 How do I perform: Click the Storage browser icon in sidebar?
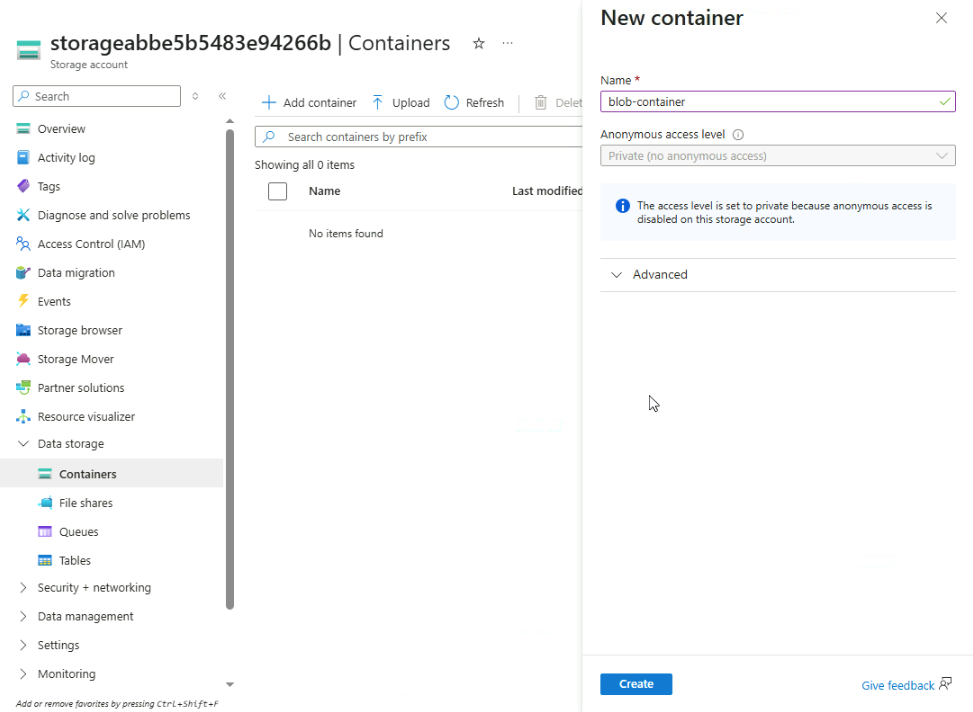23,330
